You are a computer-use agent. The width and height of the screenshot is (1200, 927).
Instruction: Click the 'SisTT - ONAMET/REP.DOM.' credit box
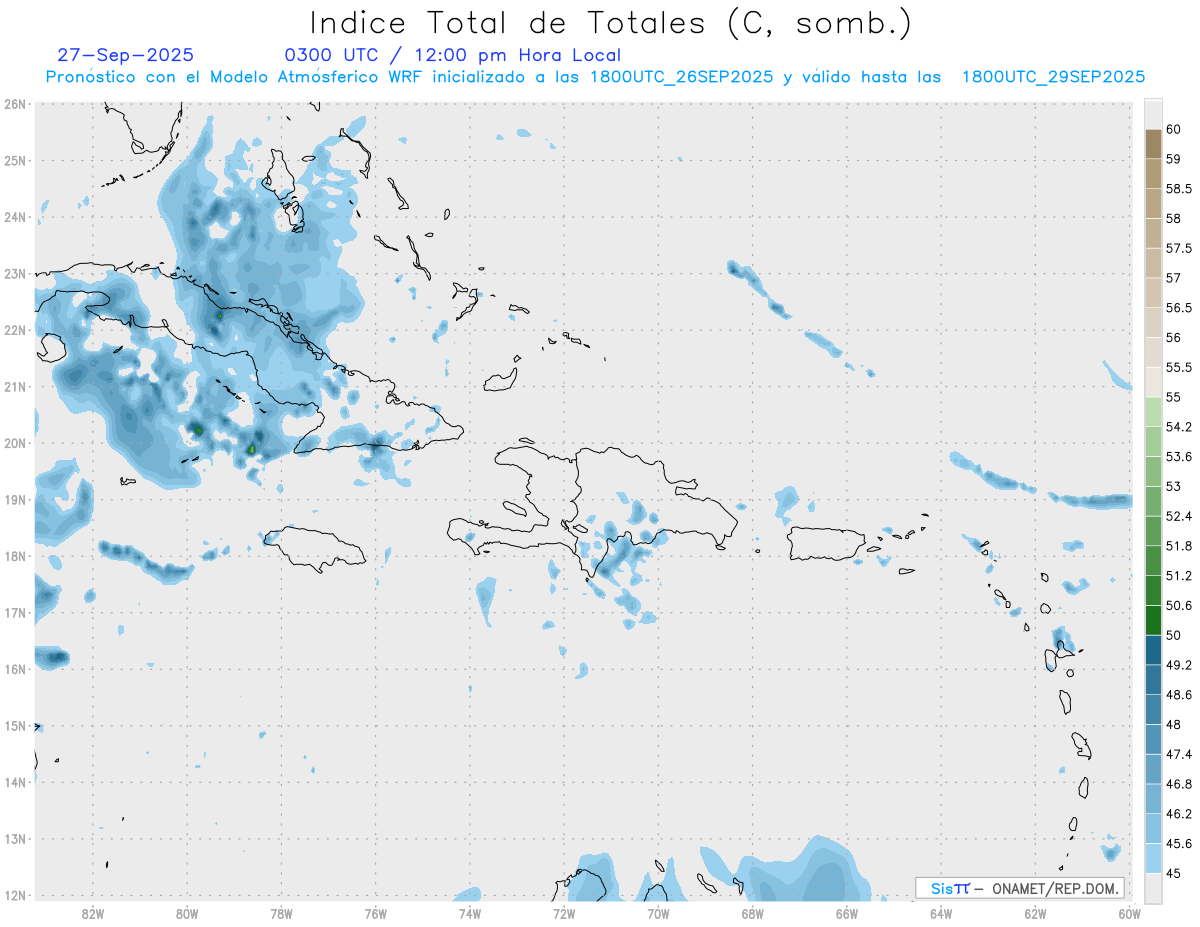(1020, 888)
